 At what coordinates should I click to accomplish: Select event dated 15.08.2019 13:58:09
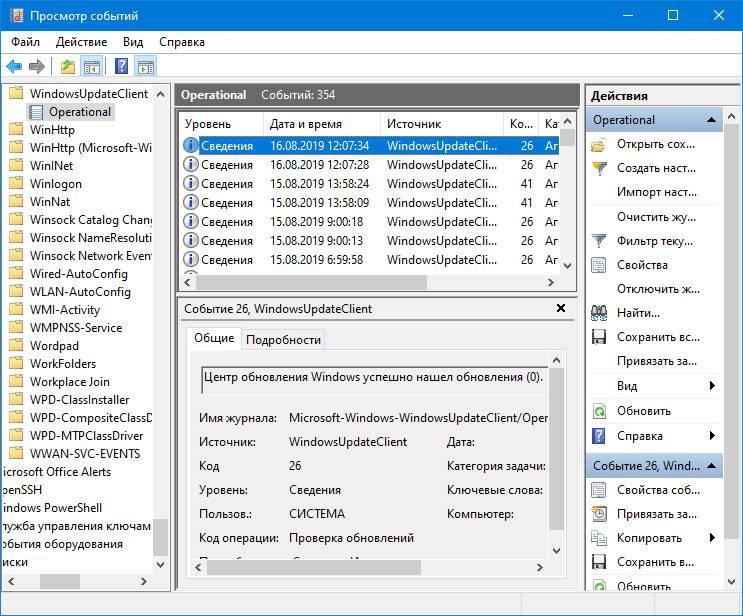tap(371, 203)
